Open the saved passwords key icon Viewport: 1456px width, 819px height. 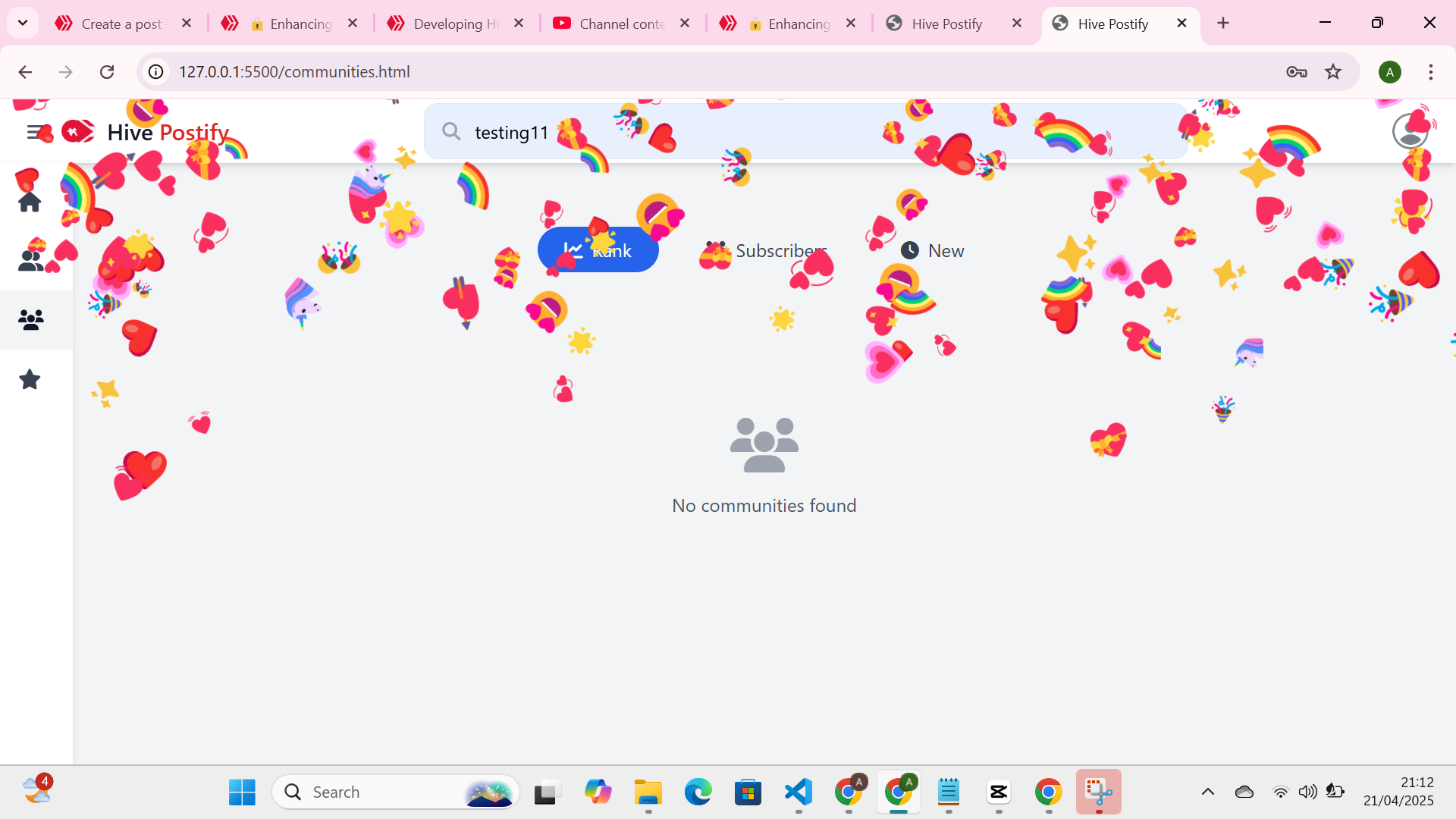pyautogui.click(x=1296, y=71)
